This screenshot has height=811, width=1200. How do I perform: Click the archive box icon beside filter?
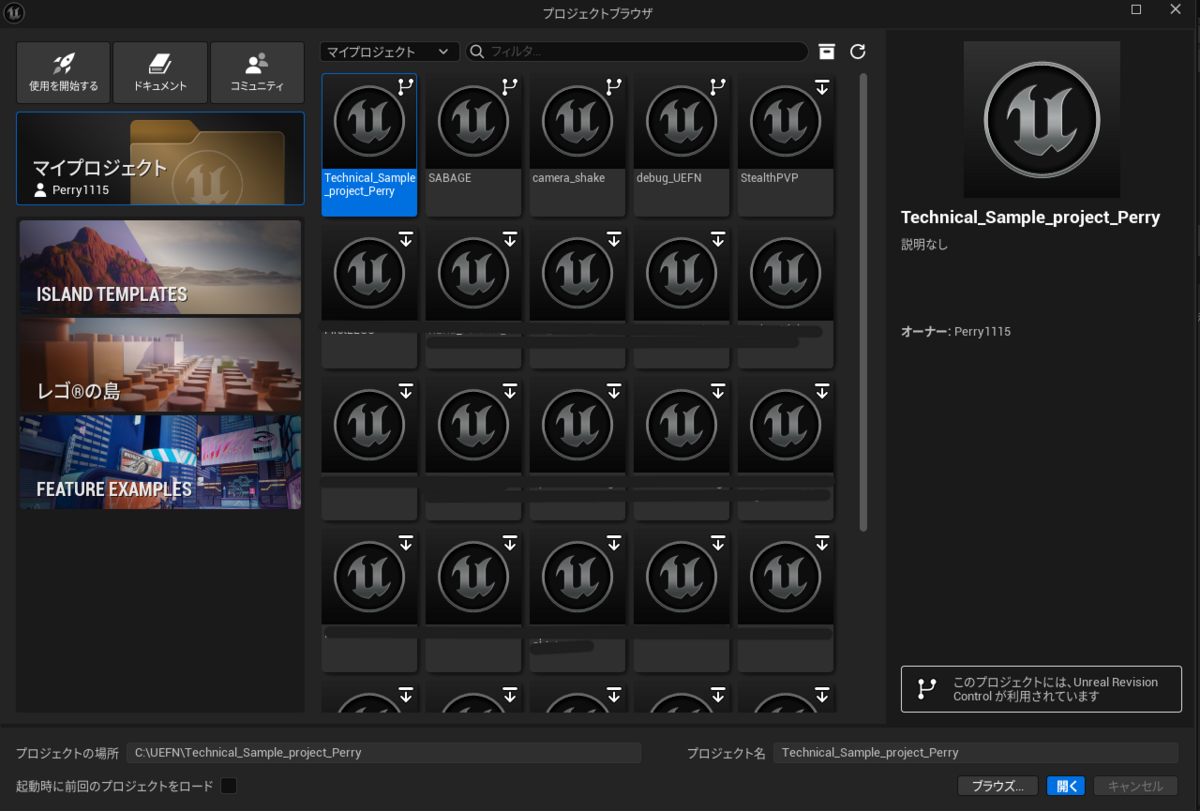826,51
